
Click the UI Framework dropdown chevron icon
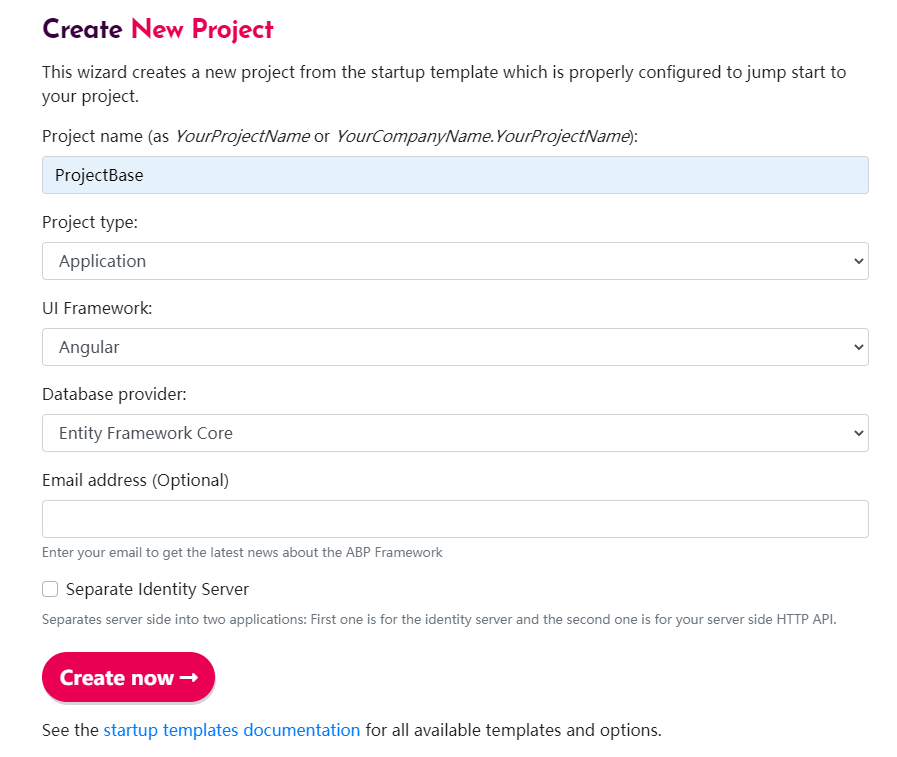click(x=857, y=347)
